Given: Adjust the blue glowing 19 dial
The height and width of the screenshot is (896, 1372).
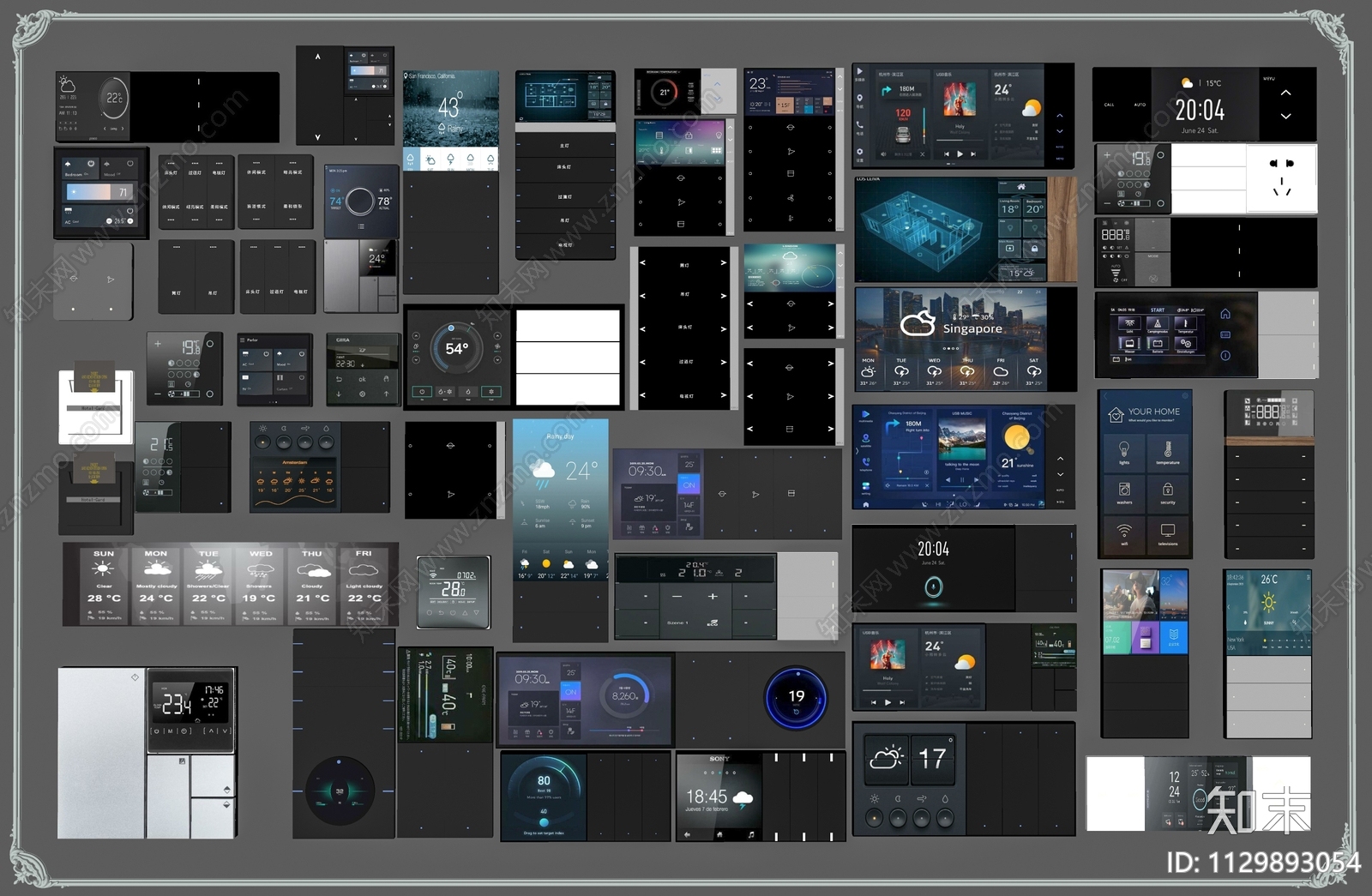Looking at the screenshot, I should point(796,698).
